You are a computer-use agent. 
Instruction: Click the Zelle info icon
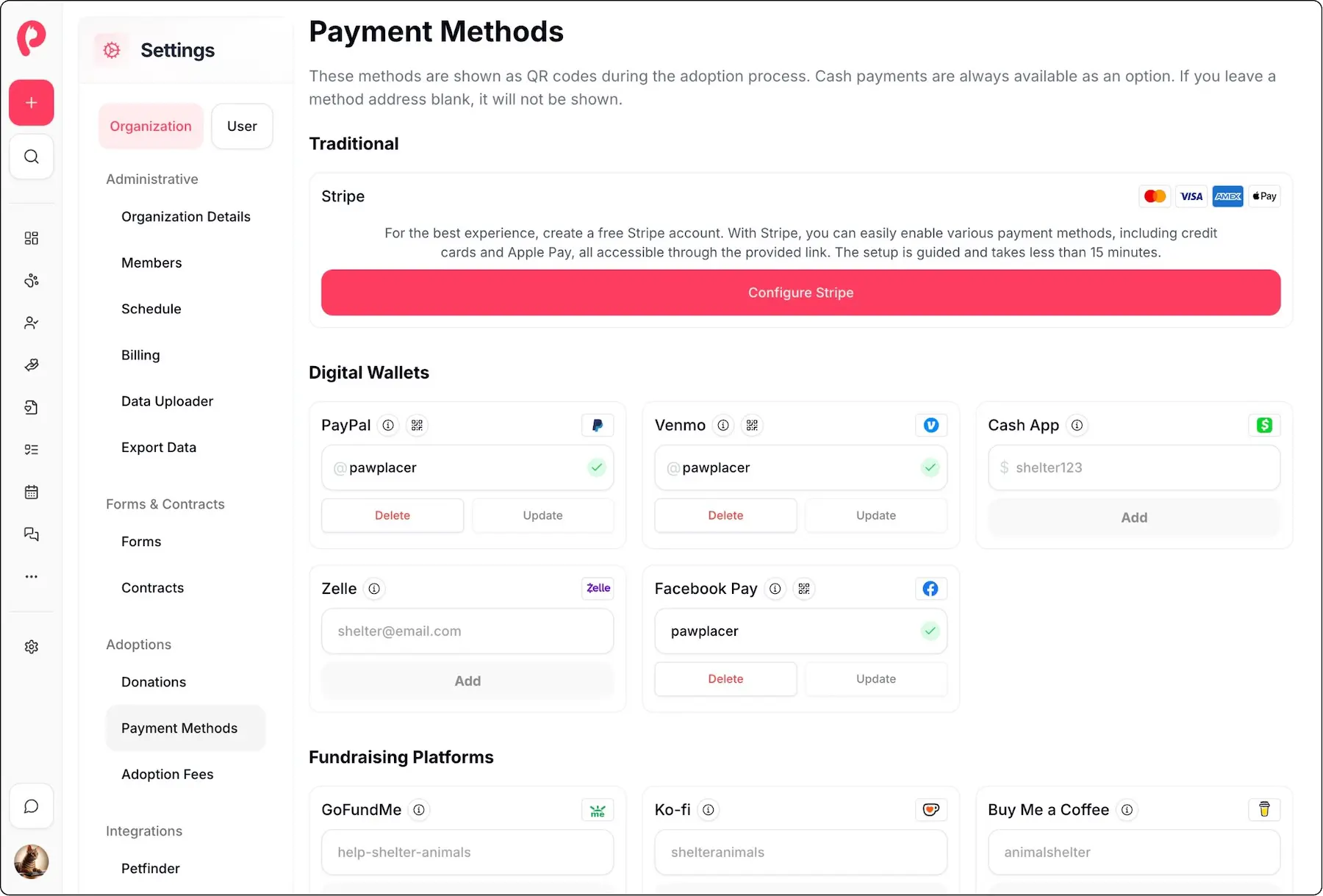click(x=374, y=588)
